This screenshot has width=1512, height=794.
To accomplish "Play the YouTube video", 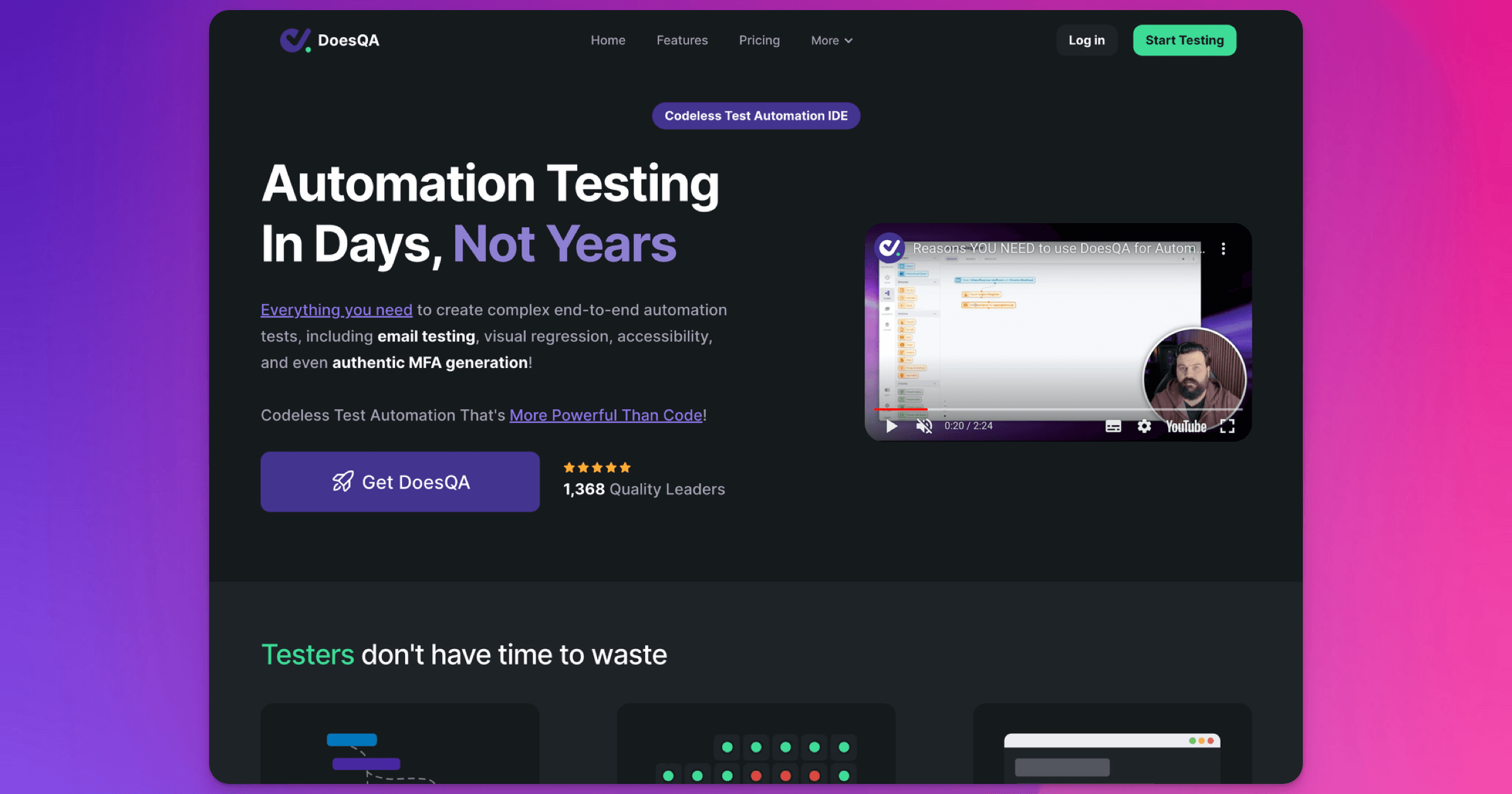I will point(891,427).
